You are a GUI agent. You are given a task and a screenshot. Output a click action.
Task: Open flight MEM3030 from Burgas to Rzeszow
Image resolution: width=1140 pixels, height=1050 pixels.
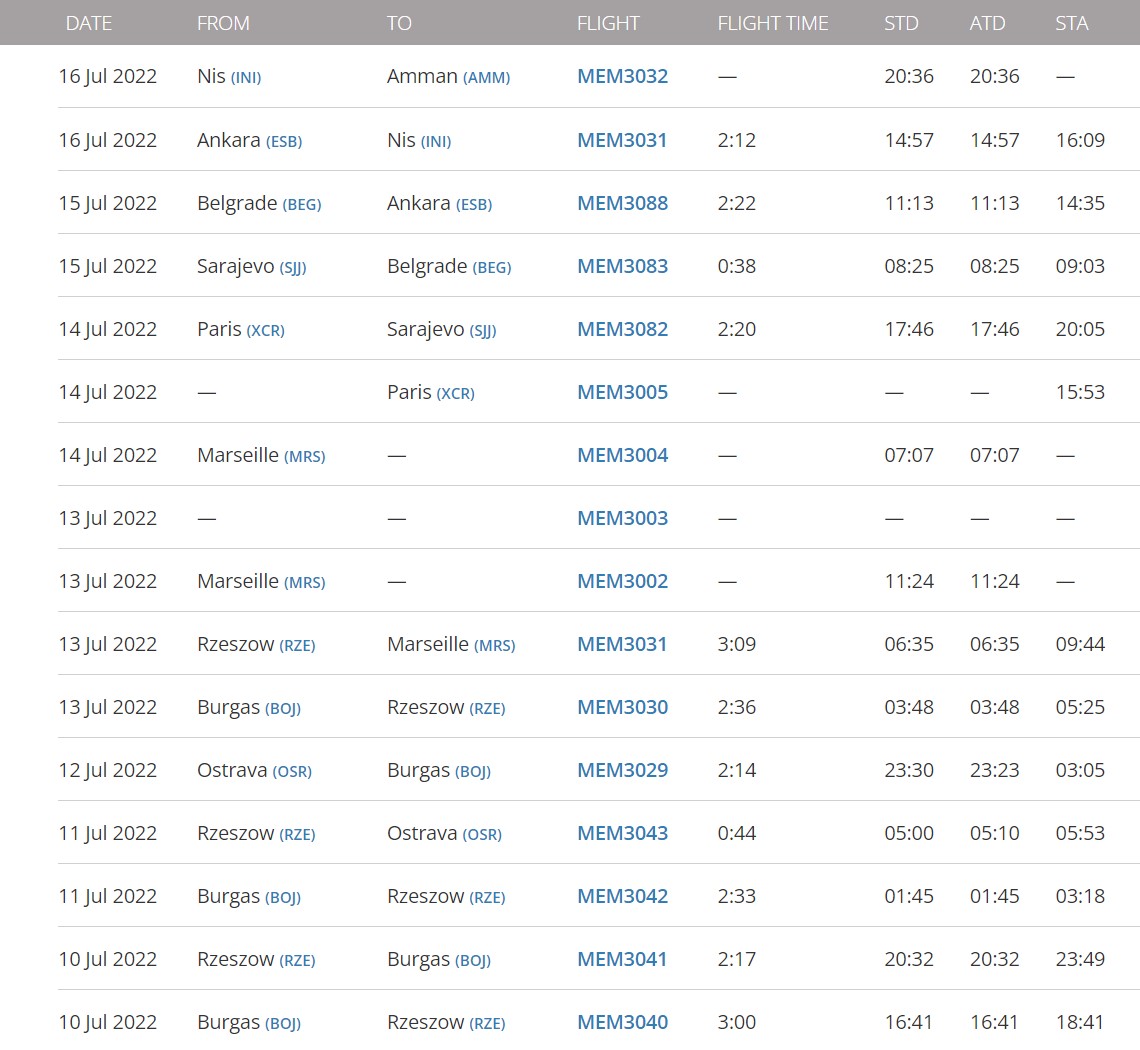pos(622,707)
